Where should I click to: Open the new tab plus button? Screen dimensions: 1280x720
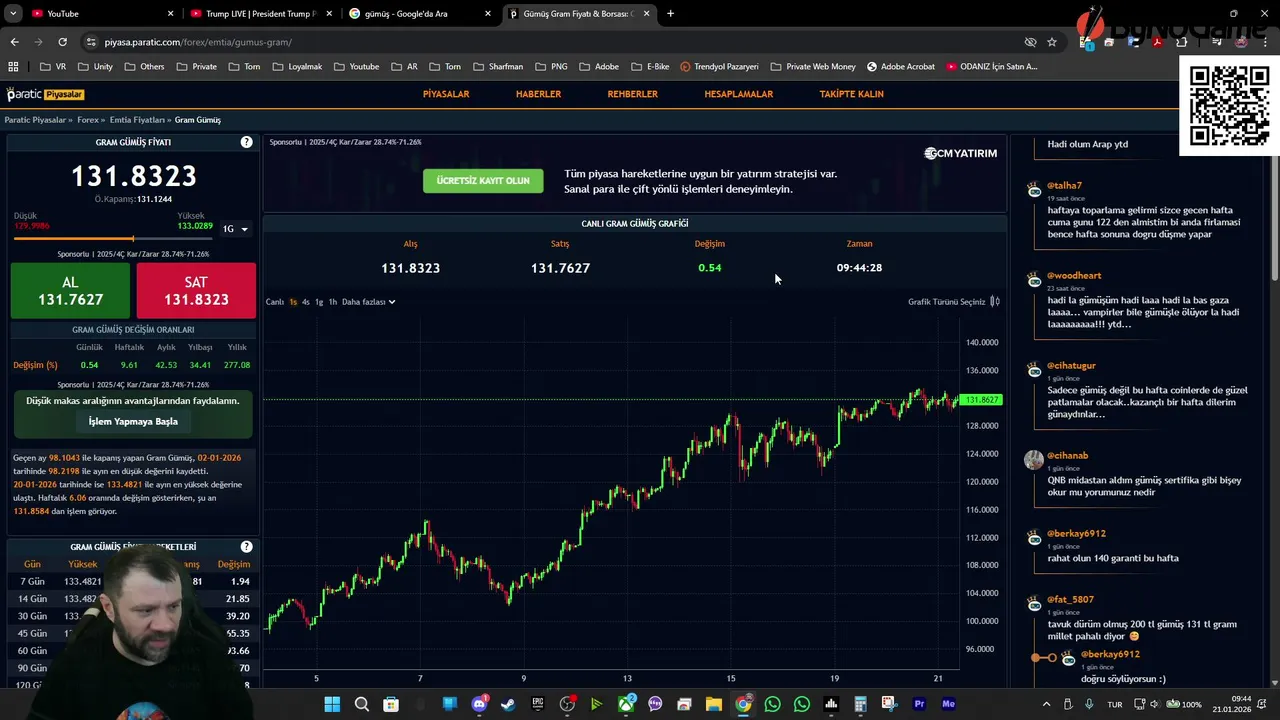[670, 14]
